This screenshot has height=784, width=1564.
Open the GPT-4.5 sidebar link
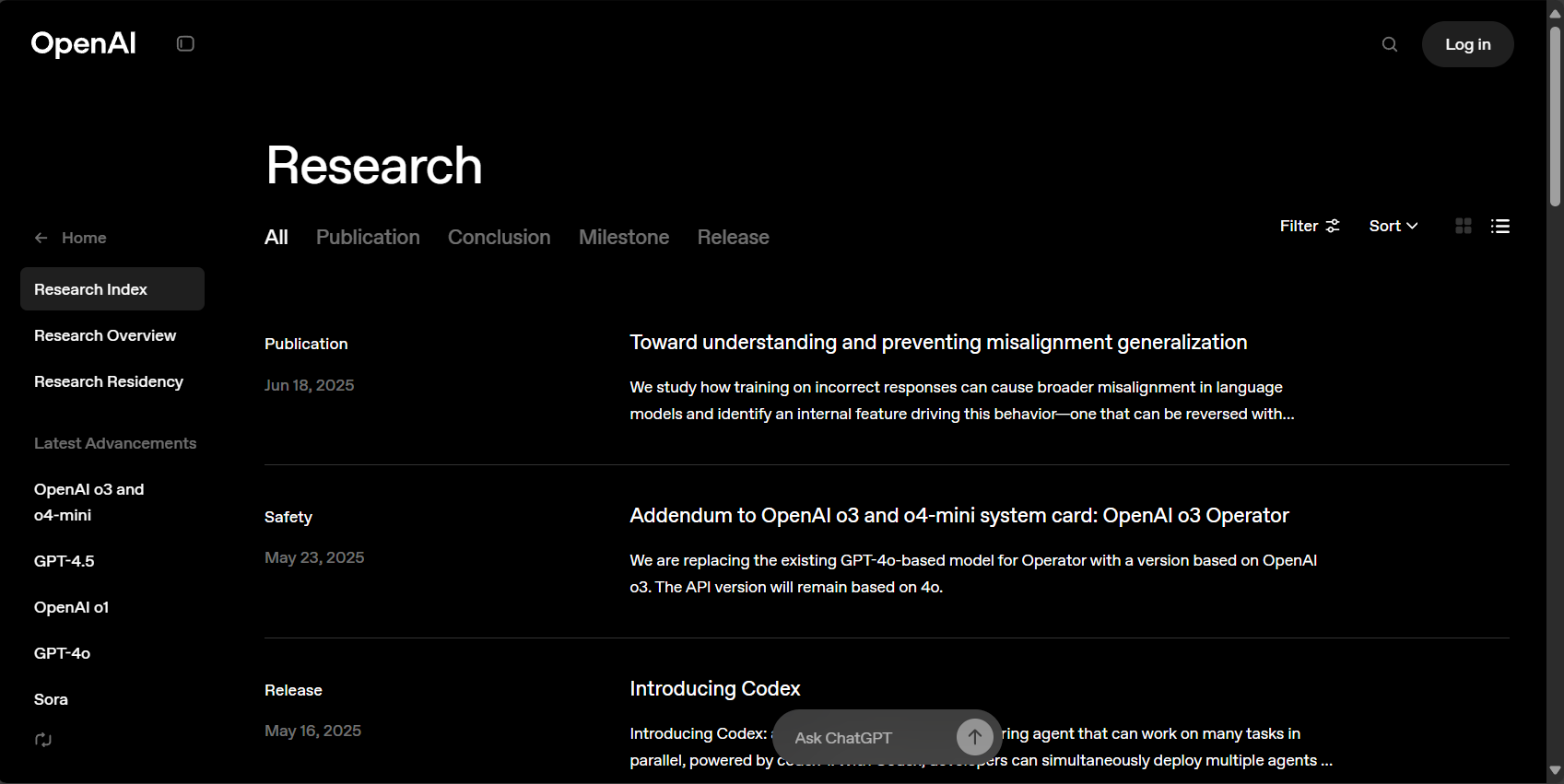click(x=65, y=561)
